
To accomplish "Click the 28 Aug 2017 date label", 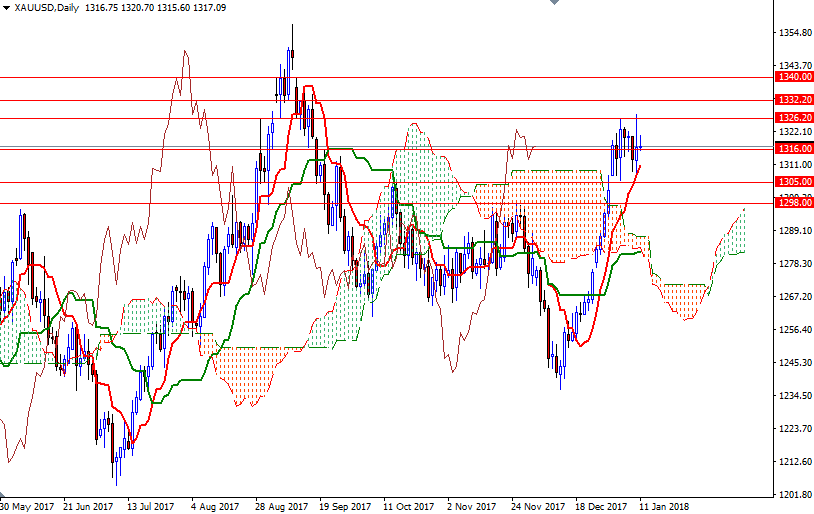I will [280, 506].
